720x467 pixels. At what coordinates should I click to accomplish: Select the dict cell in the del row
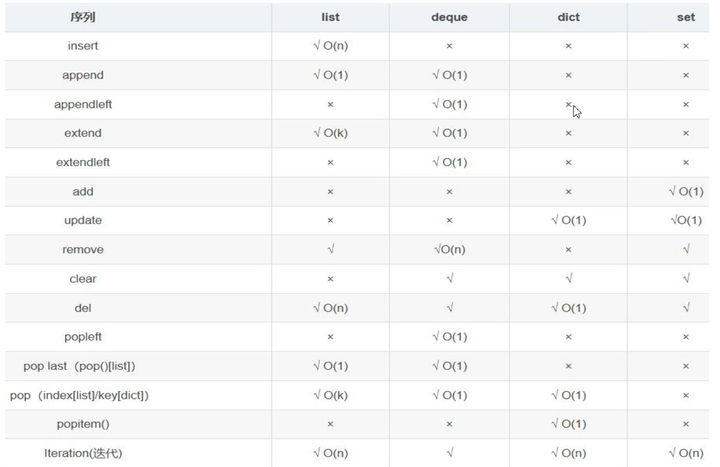[x=568, y=308]
